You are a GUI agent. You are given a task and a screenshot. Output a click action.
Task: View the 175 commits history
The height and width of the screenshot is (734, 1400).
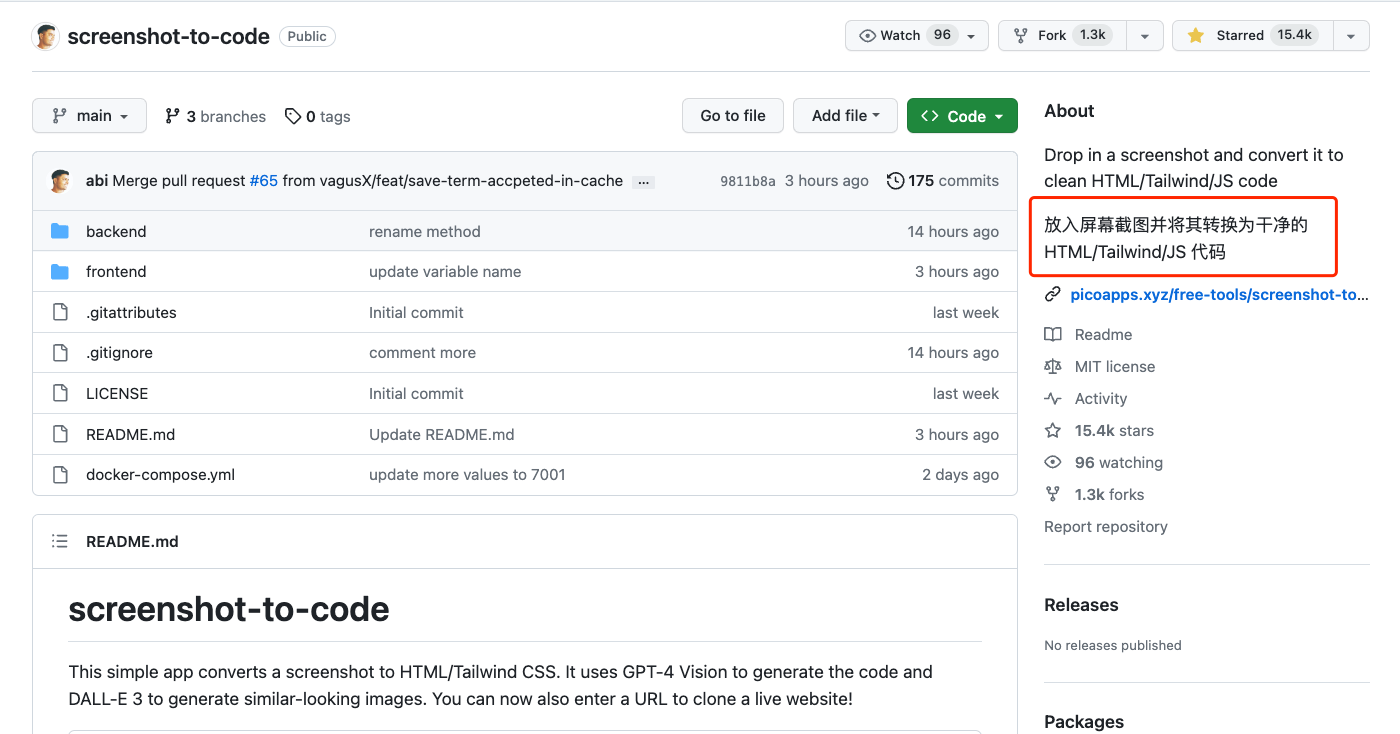pyautogui.click(x=942, y=181)
